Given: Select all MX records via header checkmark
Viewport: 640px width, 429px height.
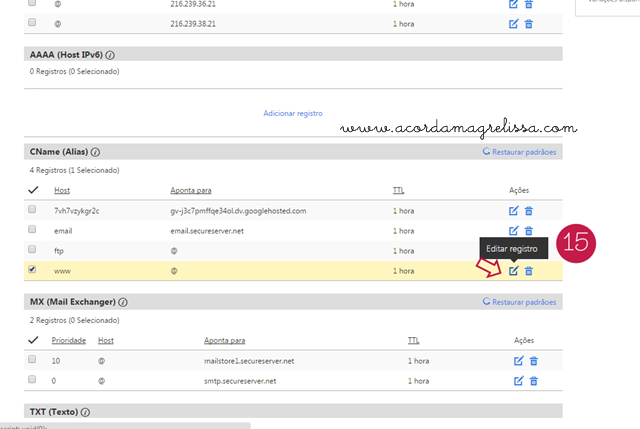Looking at the screenshot, I should [x=33, y=340].
